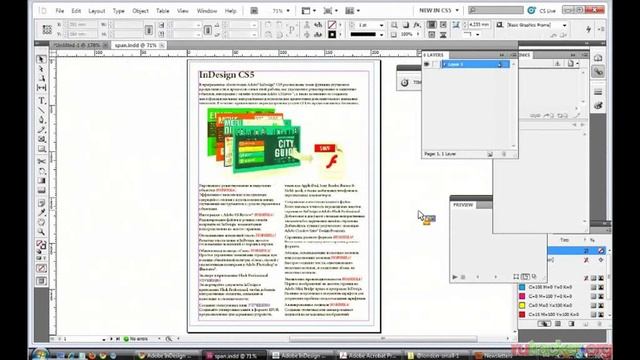Open the Window menu

207,11
